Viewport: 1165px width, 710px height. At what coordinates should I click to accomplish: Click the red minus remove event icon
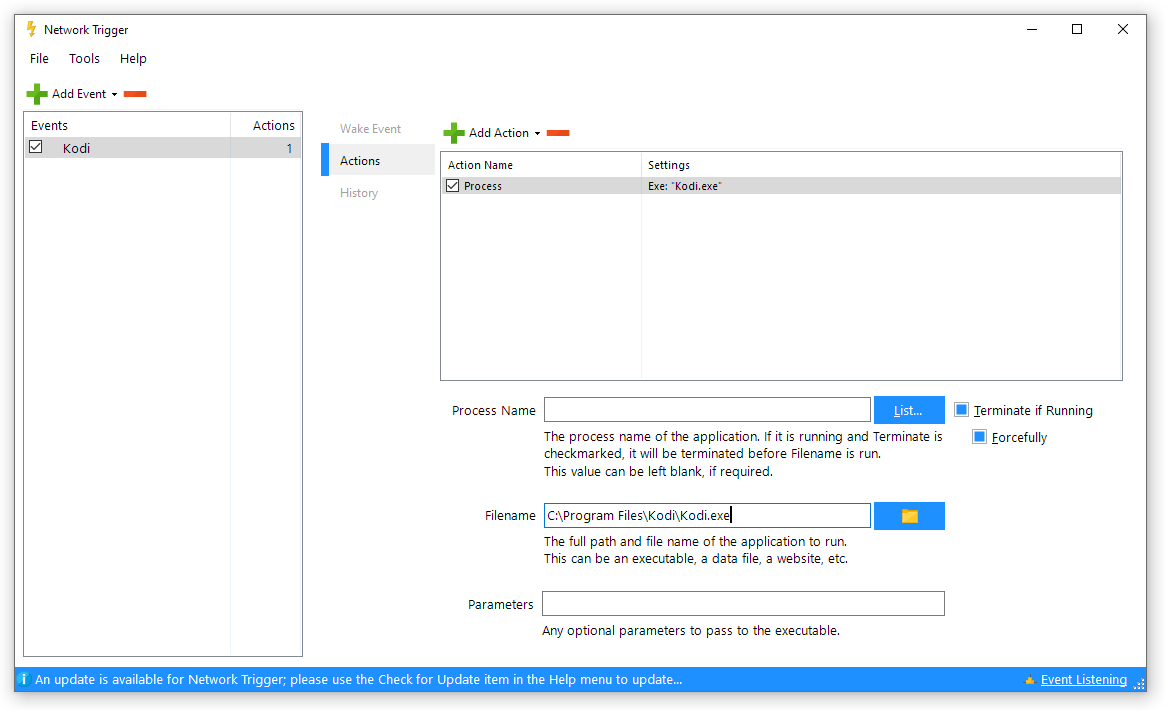pos(135,94)
